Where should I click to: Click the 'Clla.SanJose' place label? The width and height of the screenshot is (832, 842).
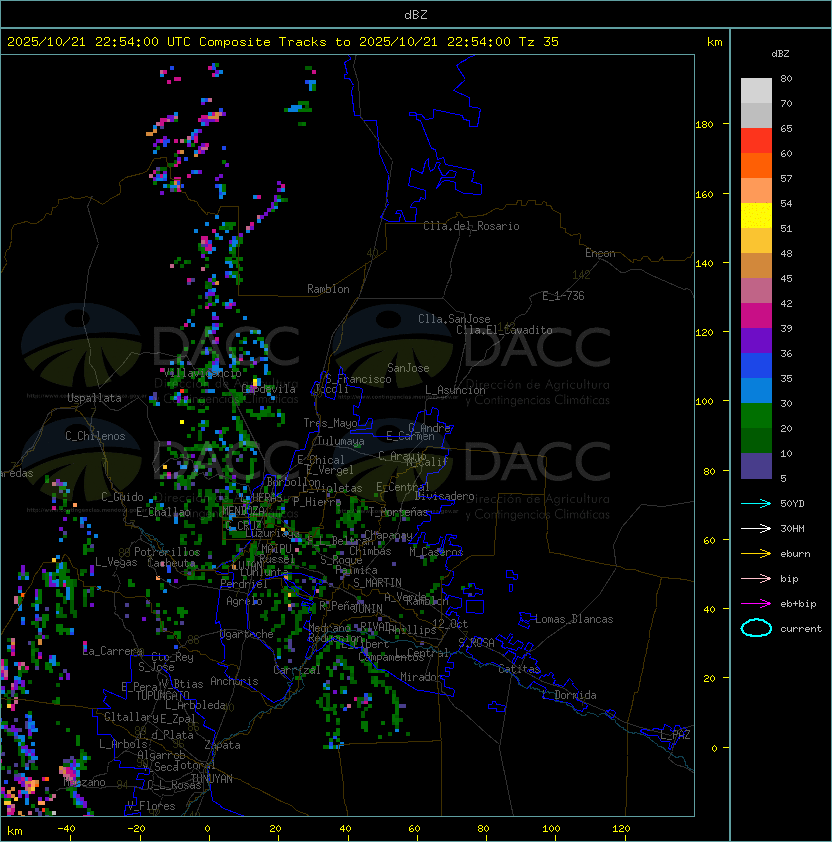(454, 319)
